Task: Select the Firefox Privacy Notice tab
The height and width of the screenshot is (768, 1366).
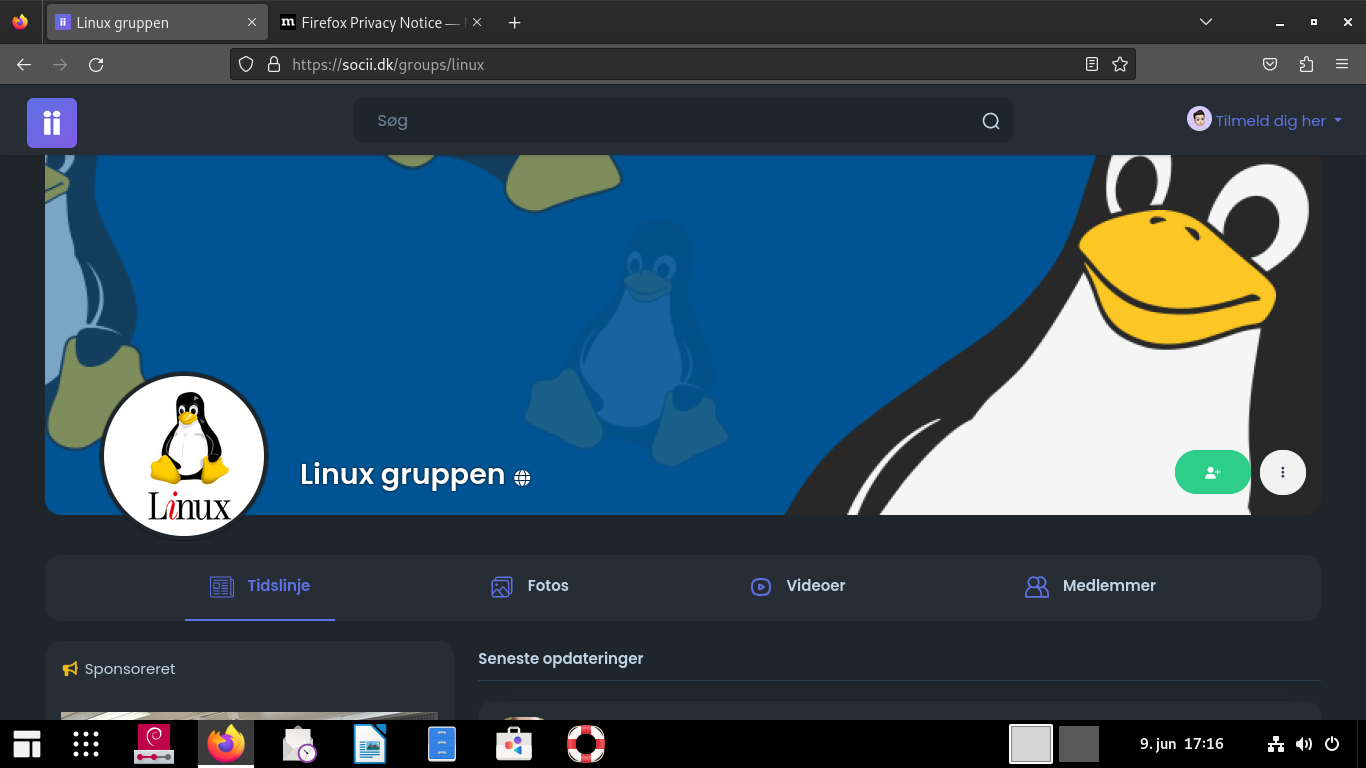Action: point(380,22)
